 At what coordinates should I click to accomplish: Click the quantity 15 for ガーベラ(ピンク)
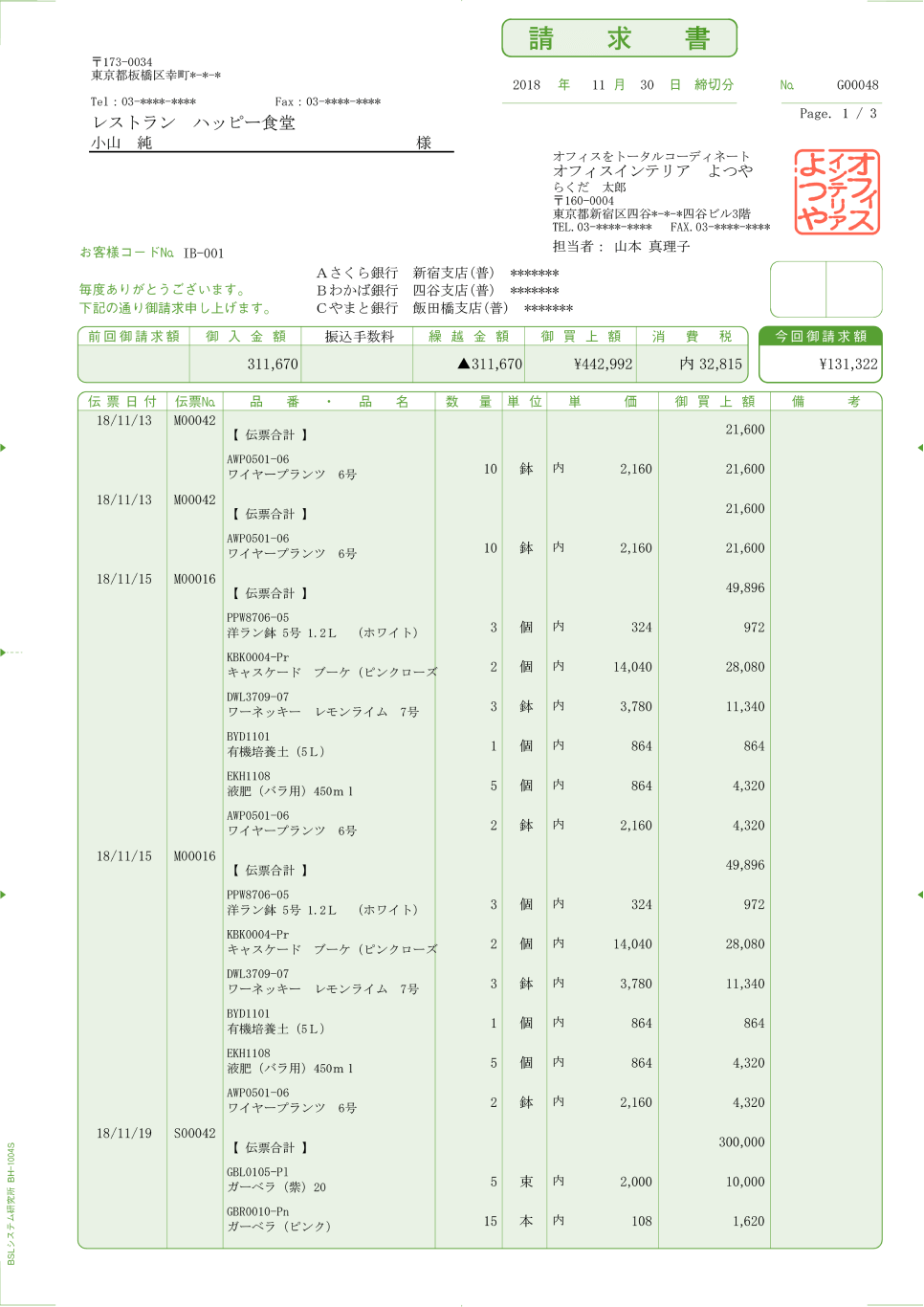click(x=491, y=1222)
